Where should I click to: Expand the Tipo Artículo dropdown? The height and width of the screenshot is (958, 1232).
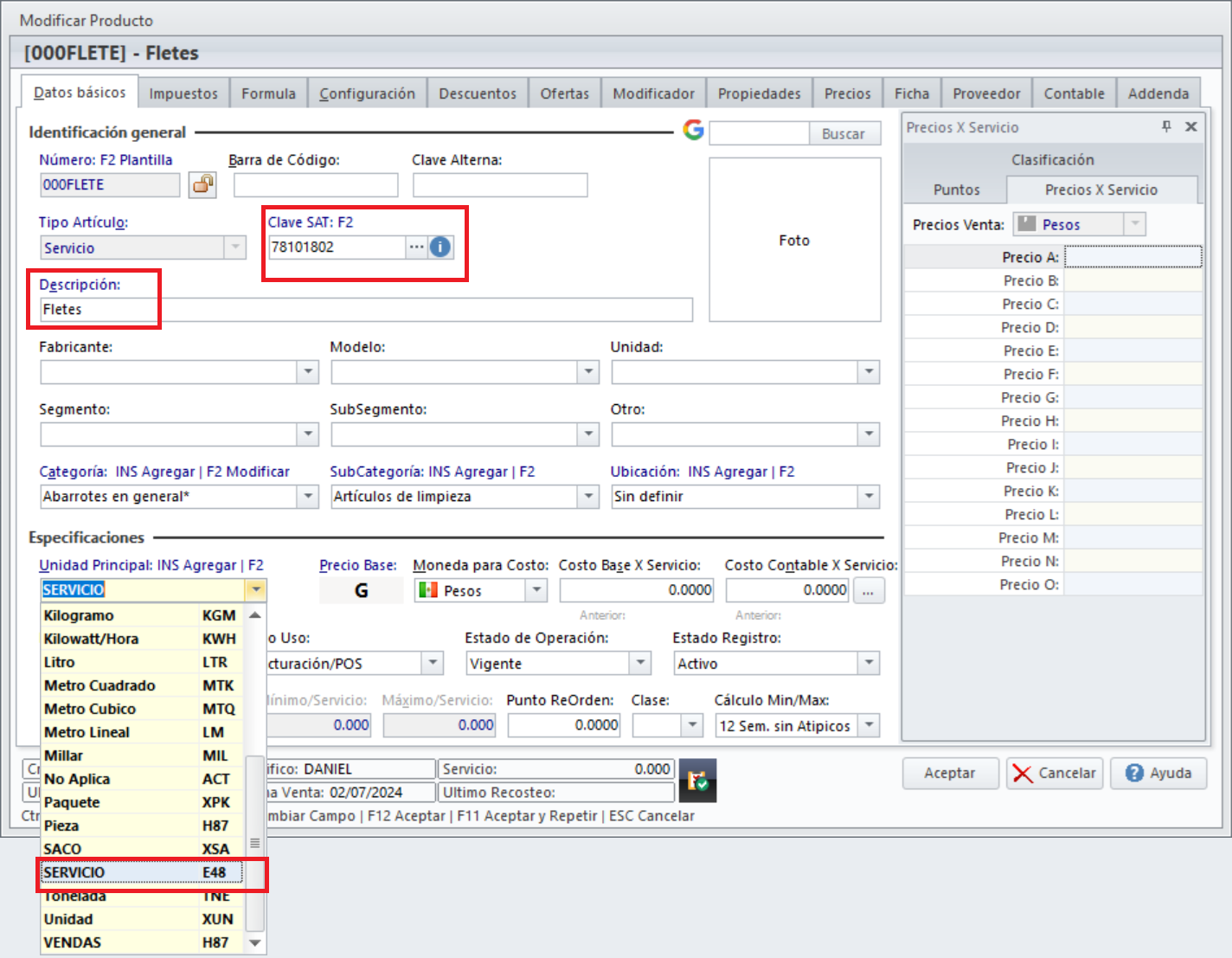click(x=235, y=248)
